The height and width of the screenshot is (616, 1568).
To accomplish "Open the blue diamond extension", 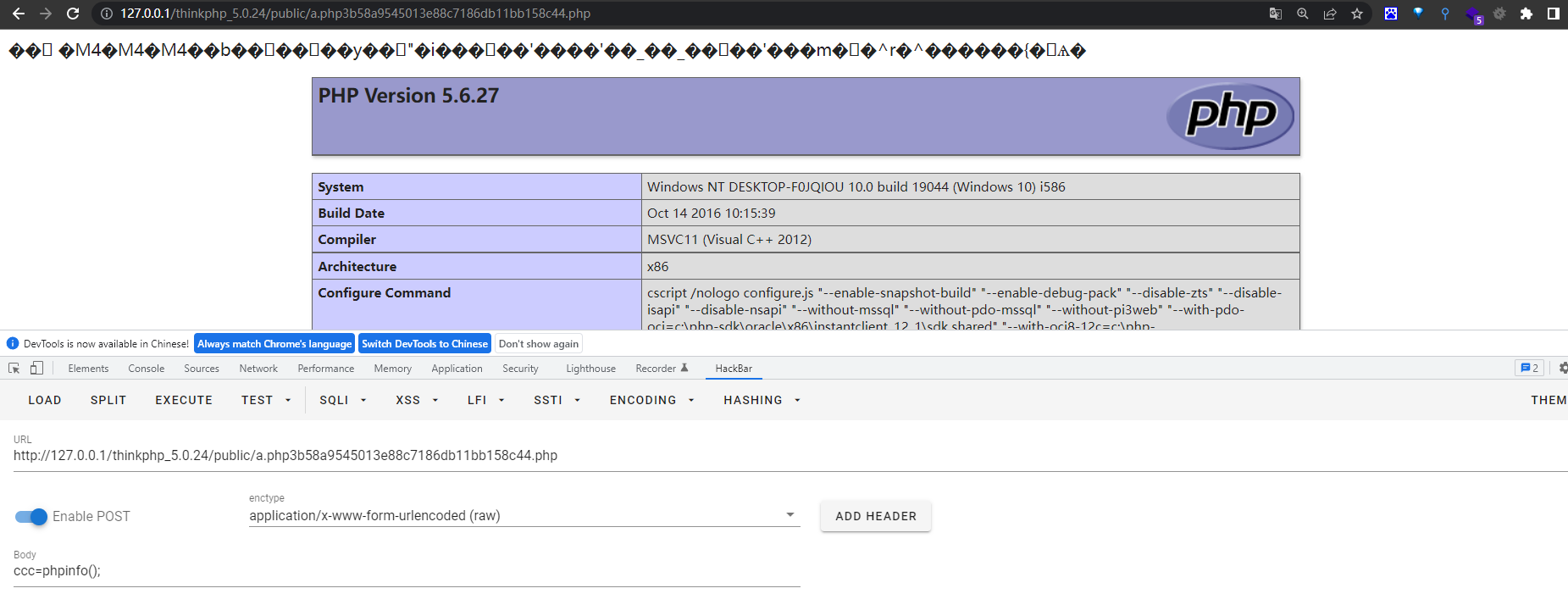I will pyautogui.click(x=1418, y=13).
